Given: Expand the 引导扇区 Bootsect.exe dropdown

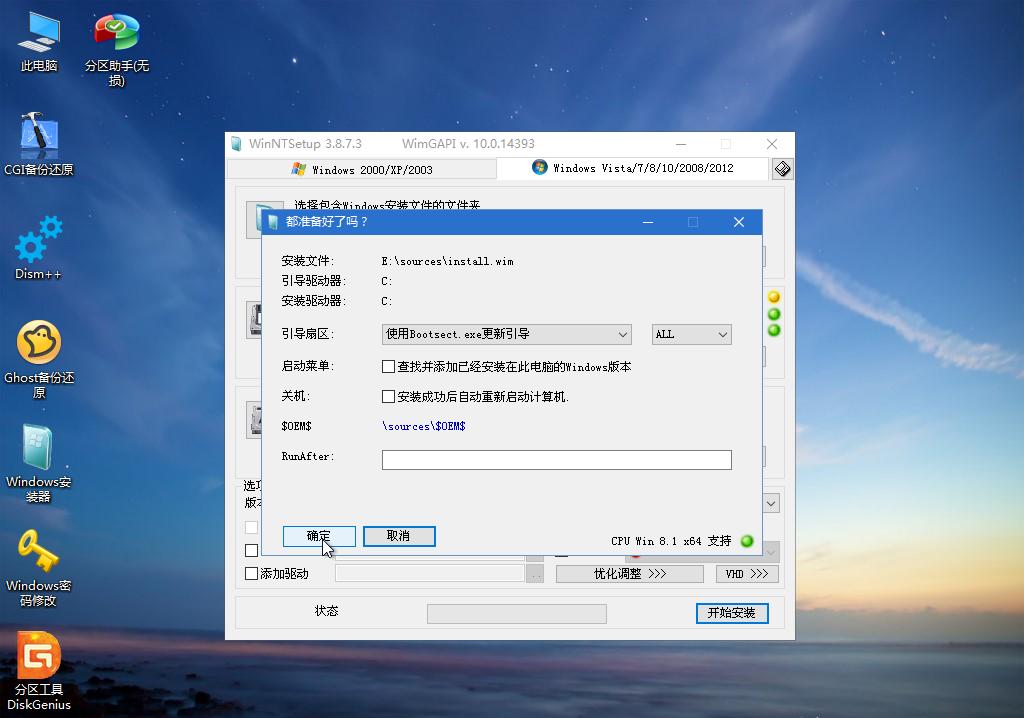Looking at the screenshot, I should pyautogui.click(x=506, y=335).
